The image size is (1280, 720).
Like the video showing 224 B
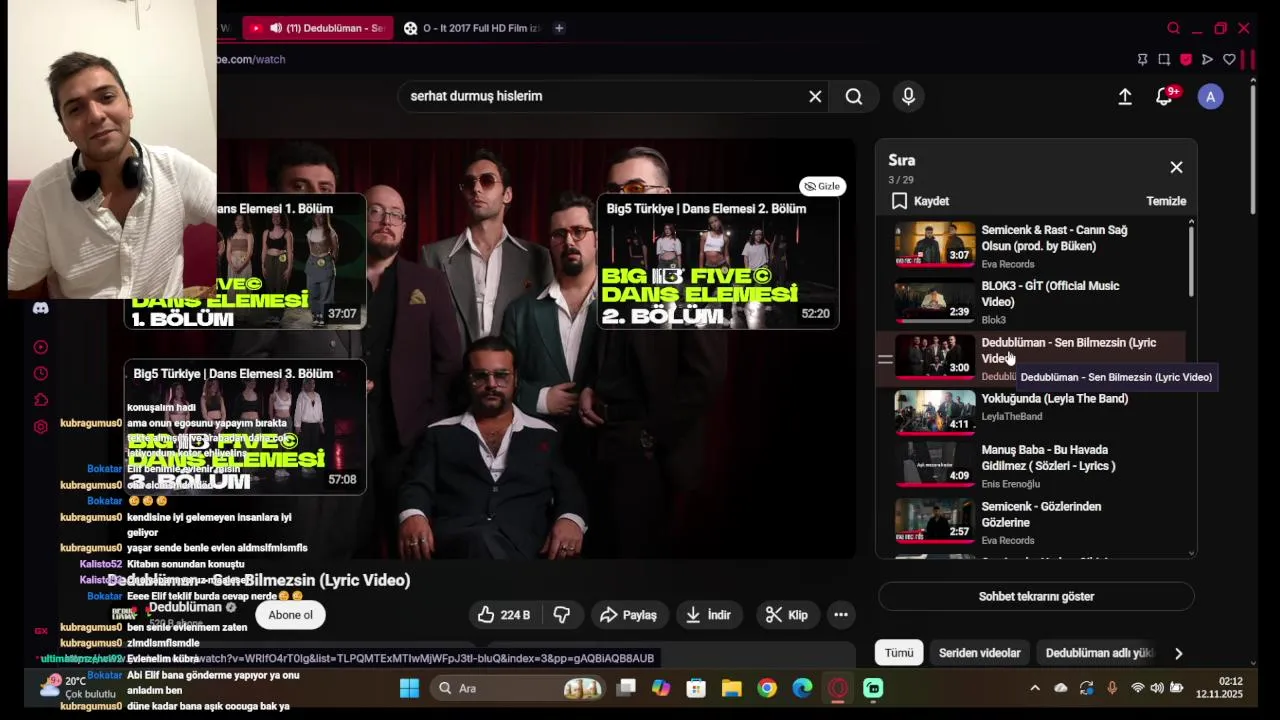click(505, 615)
